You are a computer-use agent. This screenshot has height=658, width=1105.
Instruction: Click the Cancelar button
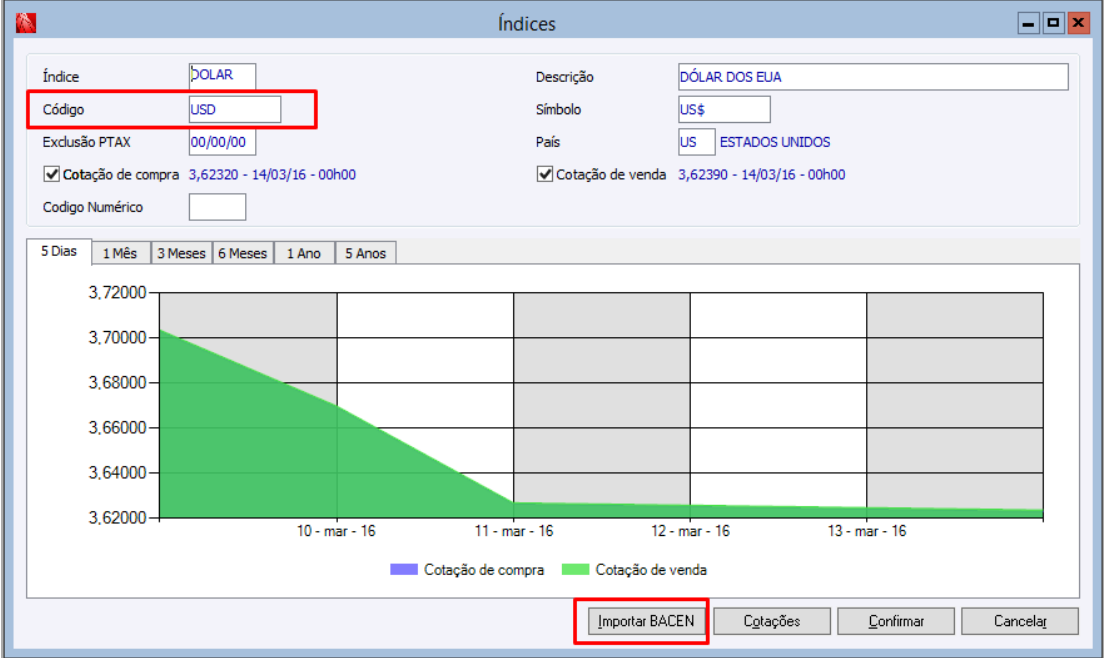[x=1020, y=621]
